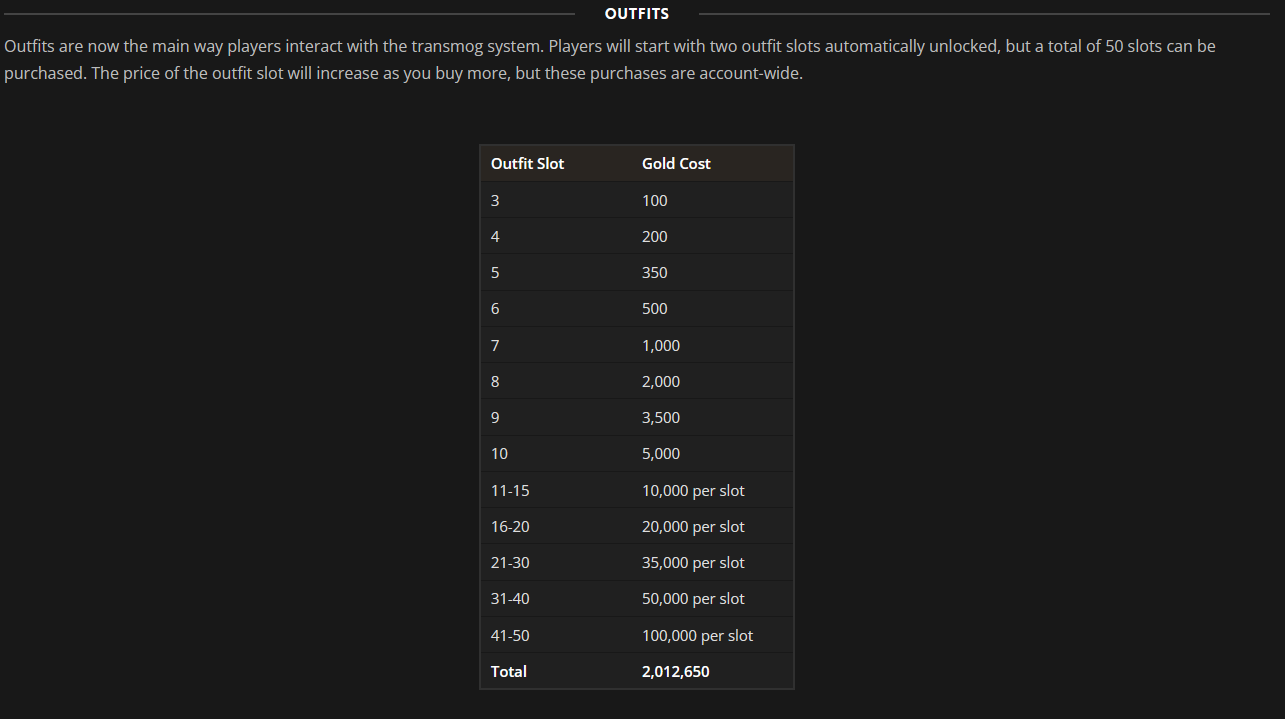Click the 3,500 gold cost cell
This screenshot has height=719, width=1285.
click(661, 418)
